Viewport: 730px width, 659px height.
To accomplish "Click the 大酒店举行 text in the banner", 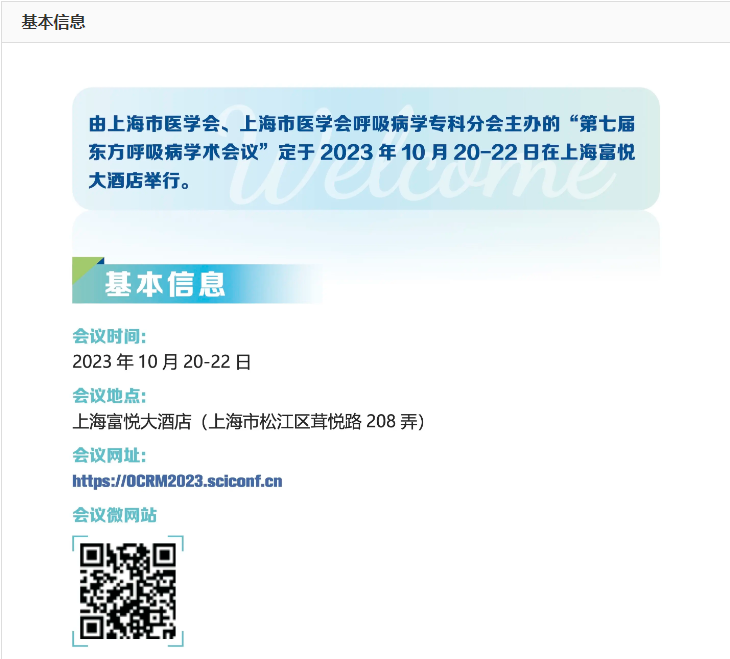I will click(x=134, y=181).
